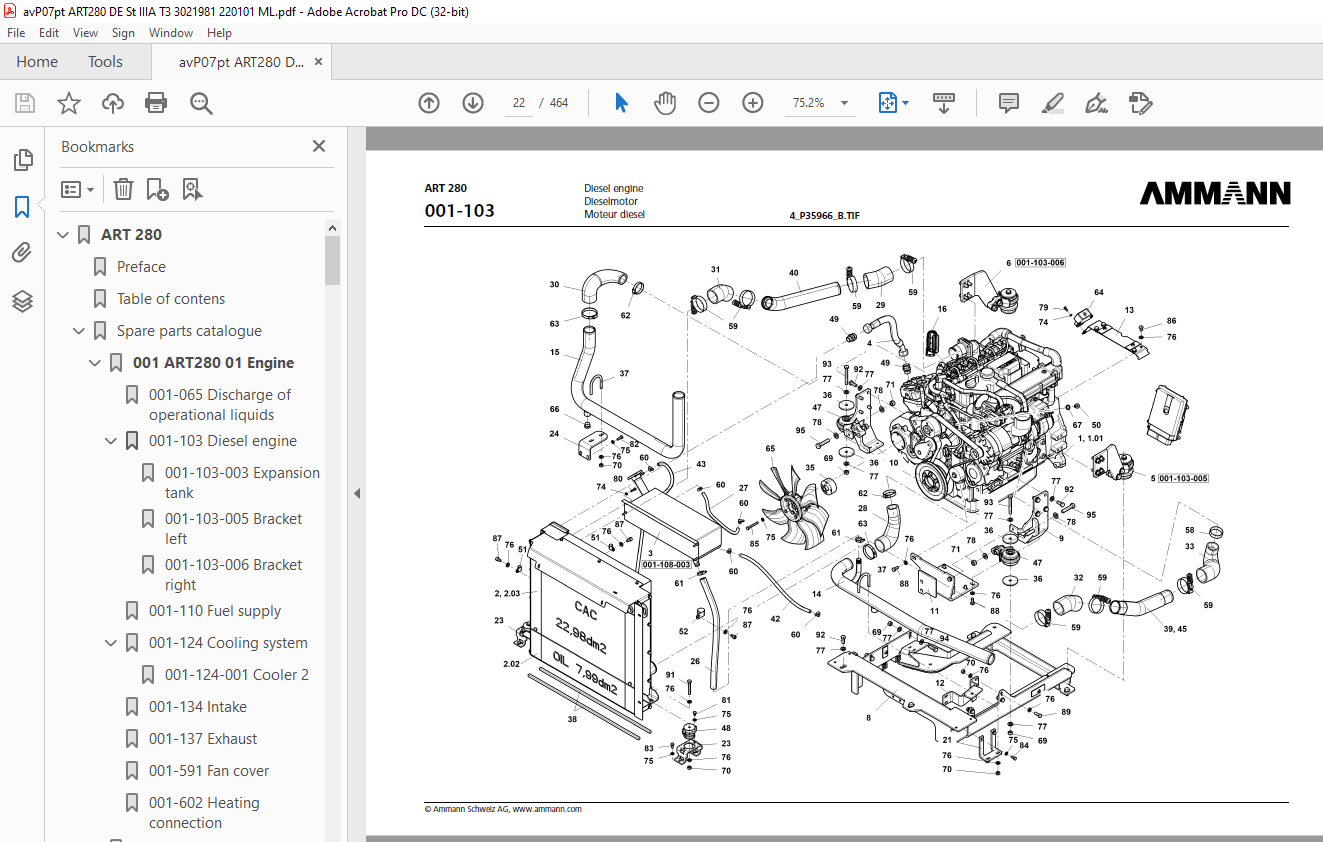Open 001-591 Fan cover bookmark
The image size is (1323, 842).
click(209, 771)
